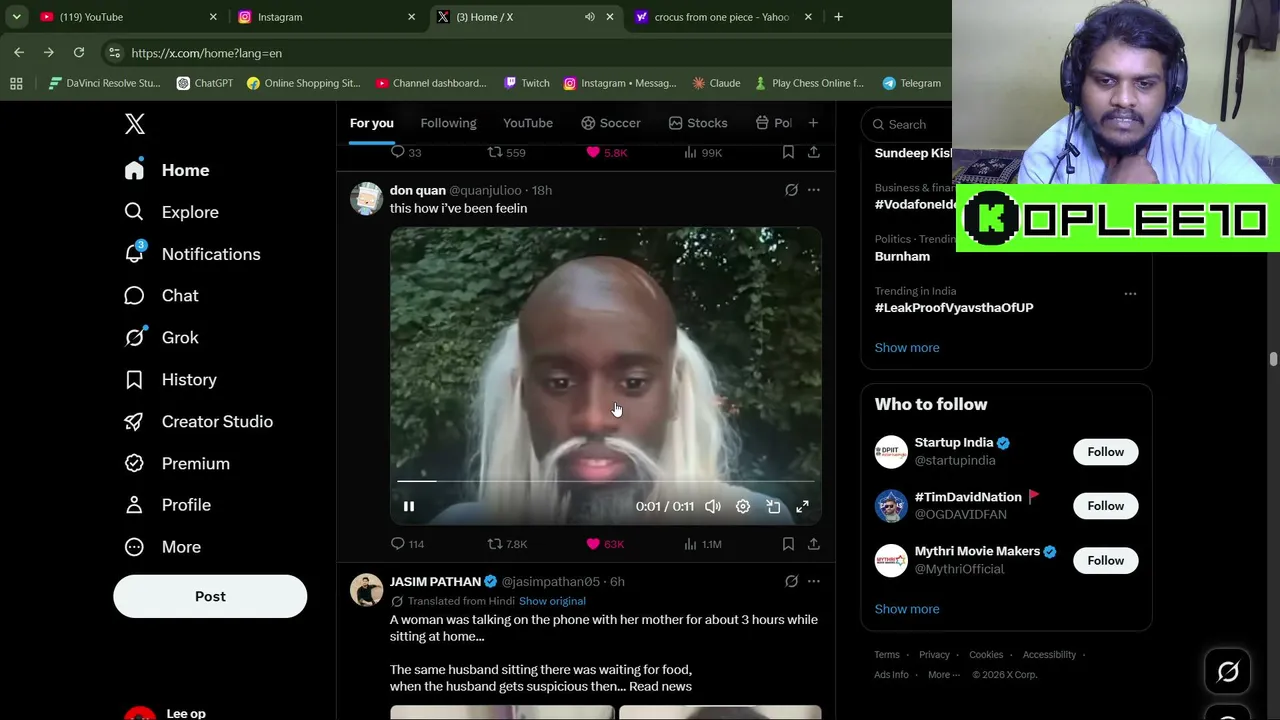Expand JASIM PATHAN's post via Read news
This screenshot has width=1280, height=720.
pos(661,686)
